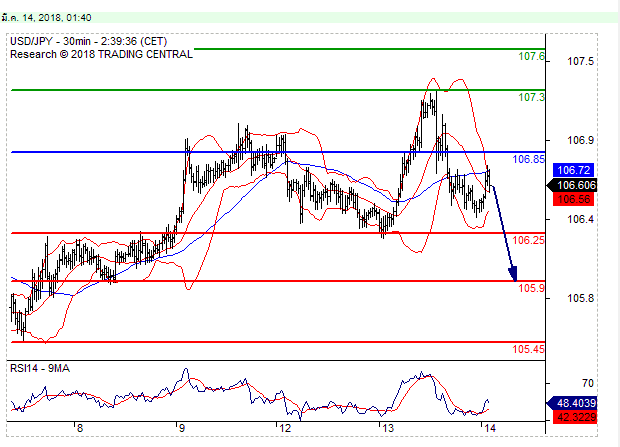Click the chart title 'USD/JPY - 30min - 2:39:36 (CET)'
Viewport: 620px width, 447px height.
(89, 41)
